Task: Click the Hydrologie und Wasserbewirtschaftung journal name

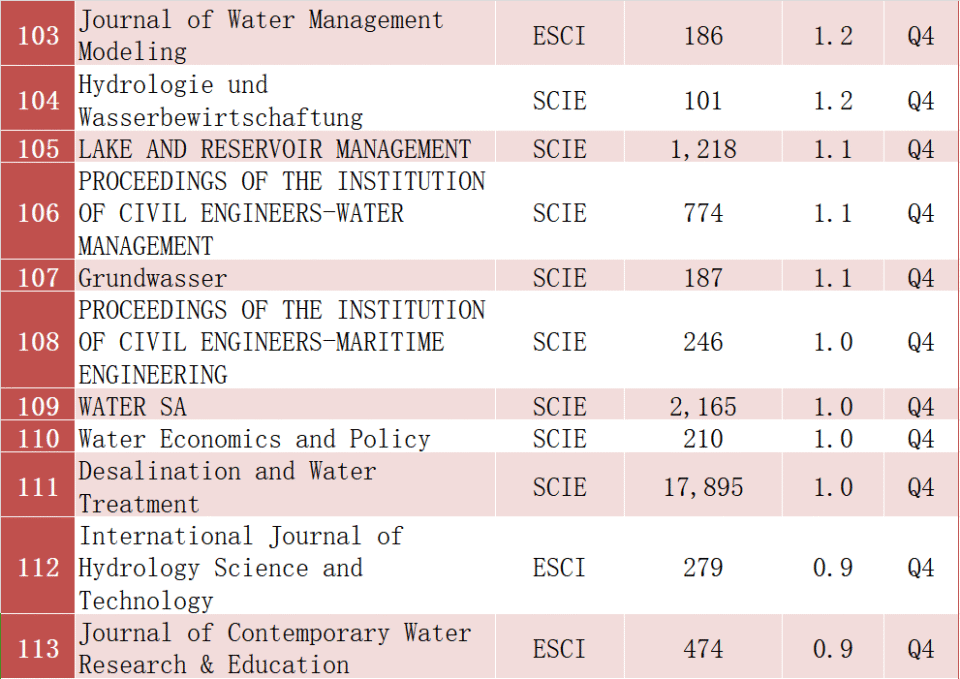Action: pos(220,101)
